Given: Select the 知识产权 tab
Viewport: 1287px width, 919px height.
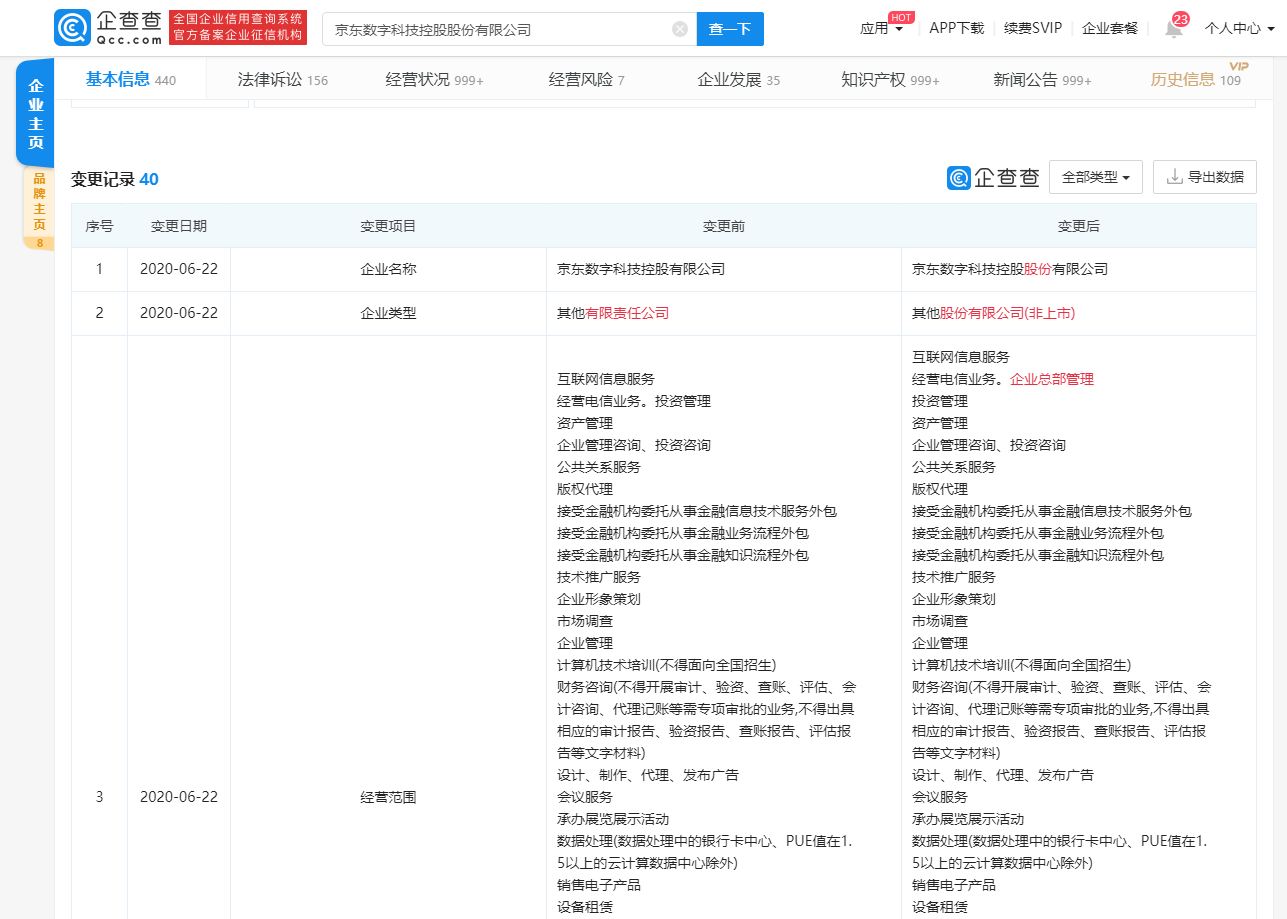Looking at the screenshot, I should 890,80.
